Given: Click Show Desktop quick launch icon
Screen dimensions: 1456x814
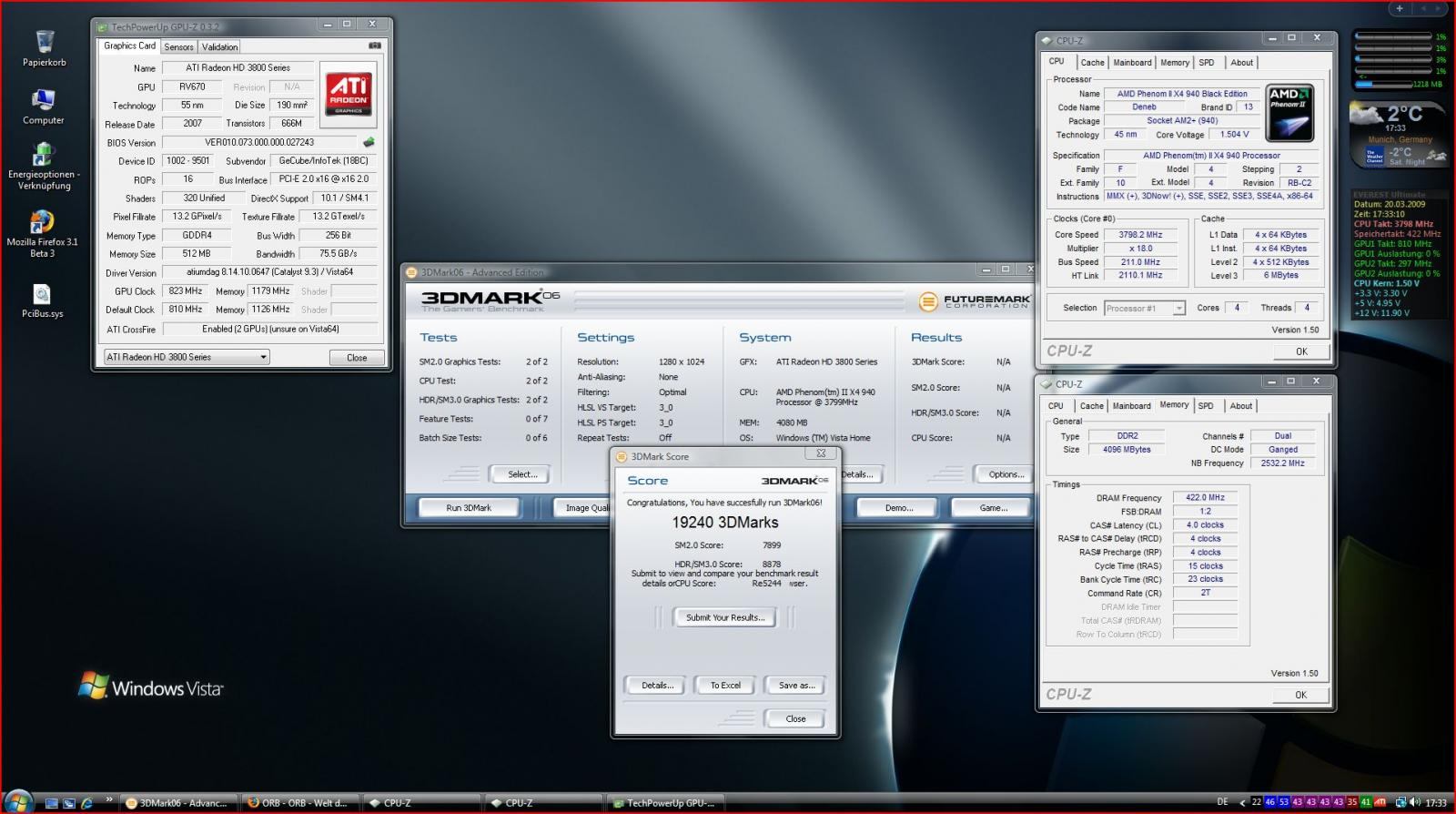Looking at the screenshot, I should point(52,803).
